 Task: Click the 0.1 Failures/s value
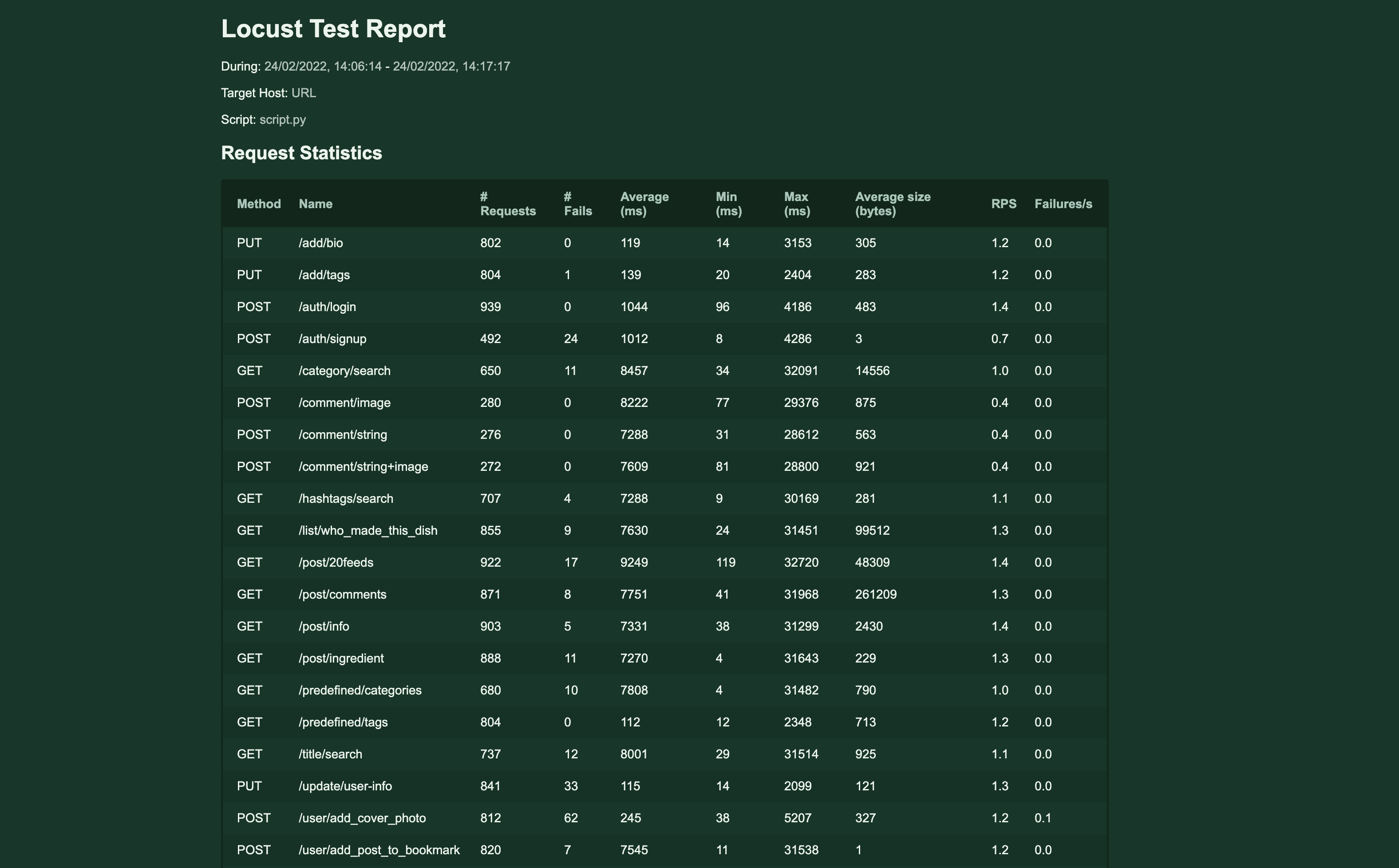[x=1043, y=818]
